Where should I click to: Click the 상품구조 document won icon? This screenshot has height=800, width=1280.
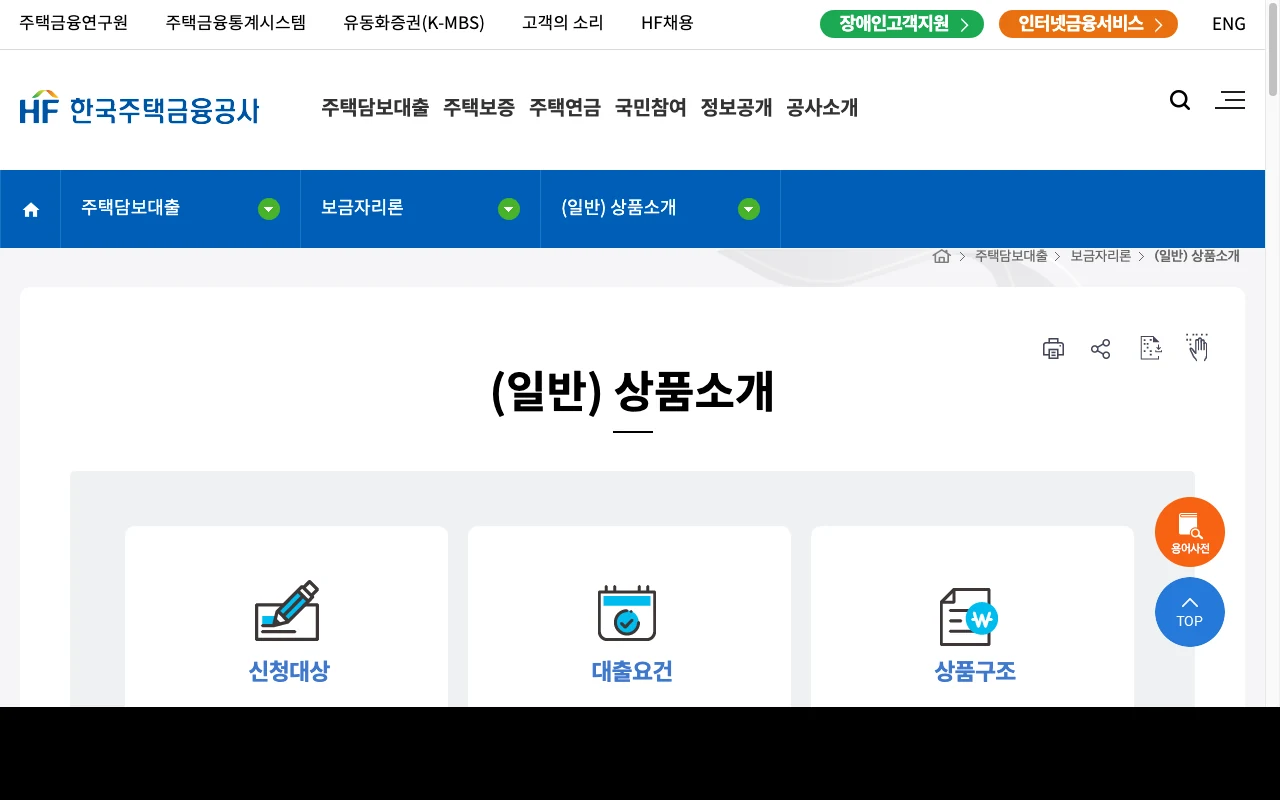(x=969, y=616)
